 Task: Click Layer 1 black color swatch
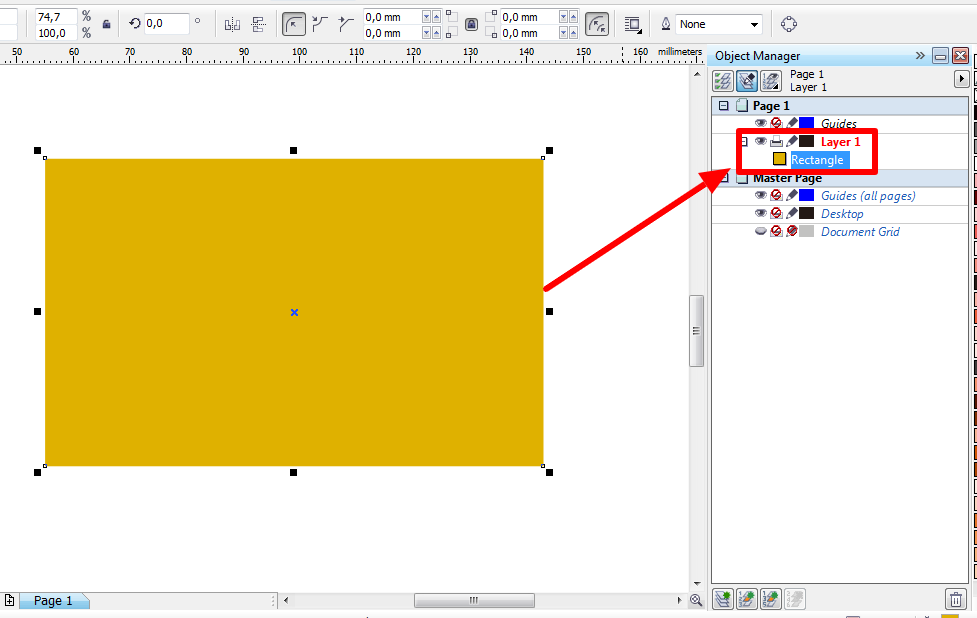point(806,141)
